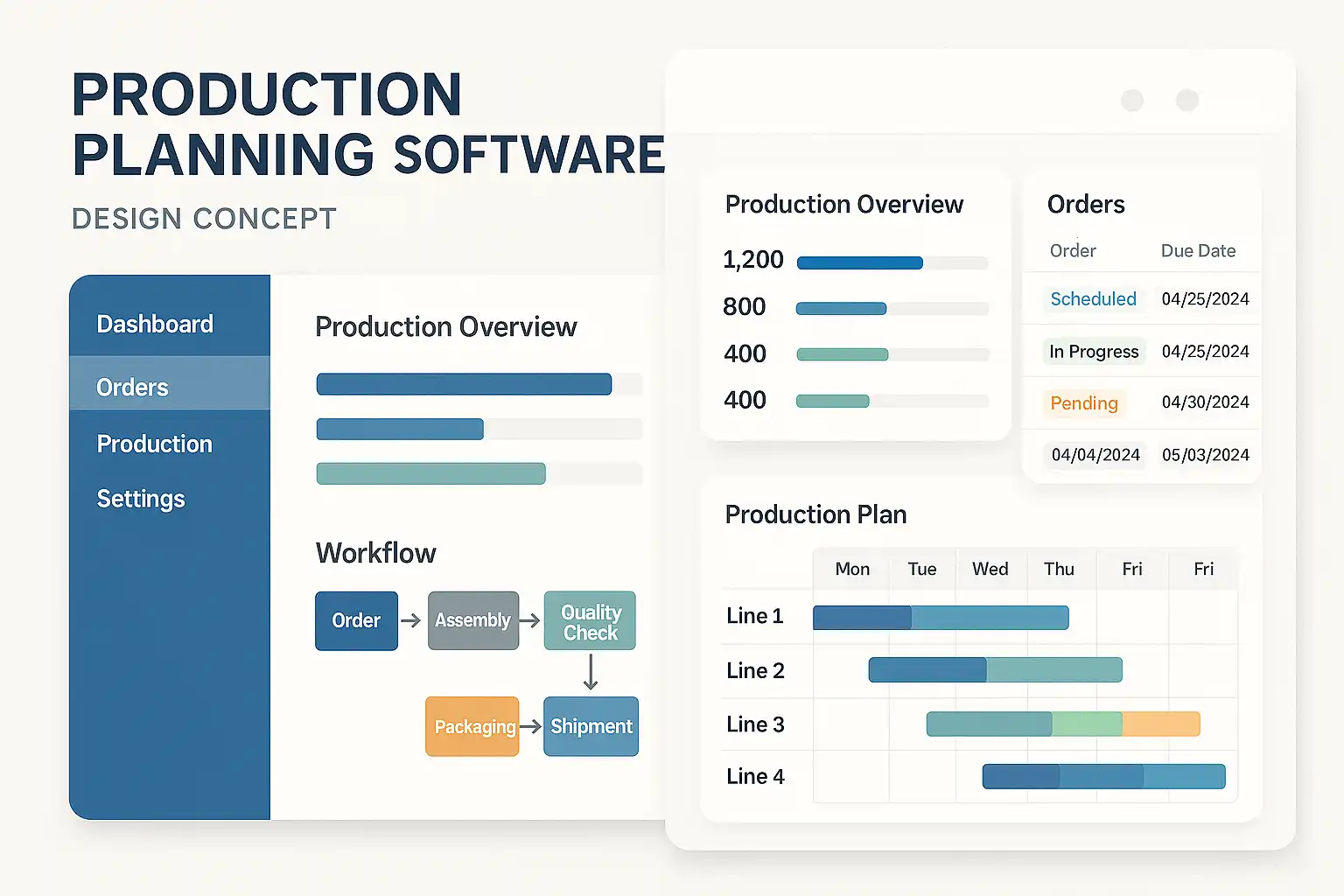Click the 1,200 value in Production Overview

752,260
